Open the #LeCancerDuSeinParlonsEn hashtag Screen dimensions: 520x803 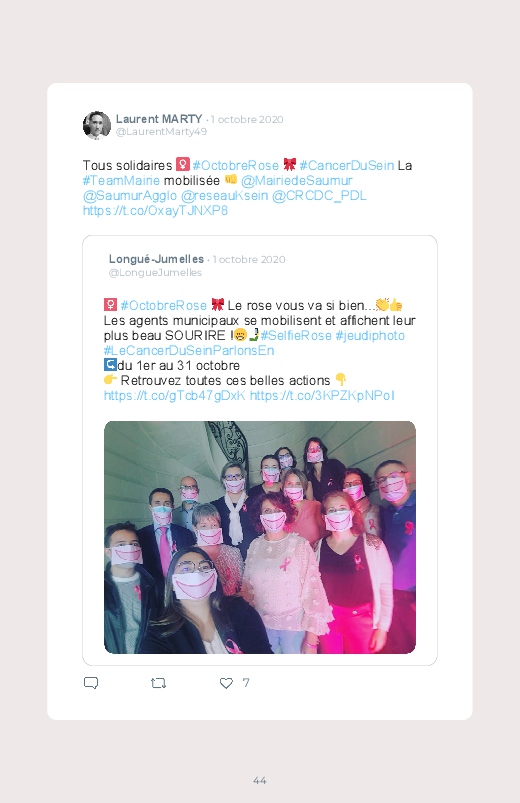point(189,350)
